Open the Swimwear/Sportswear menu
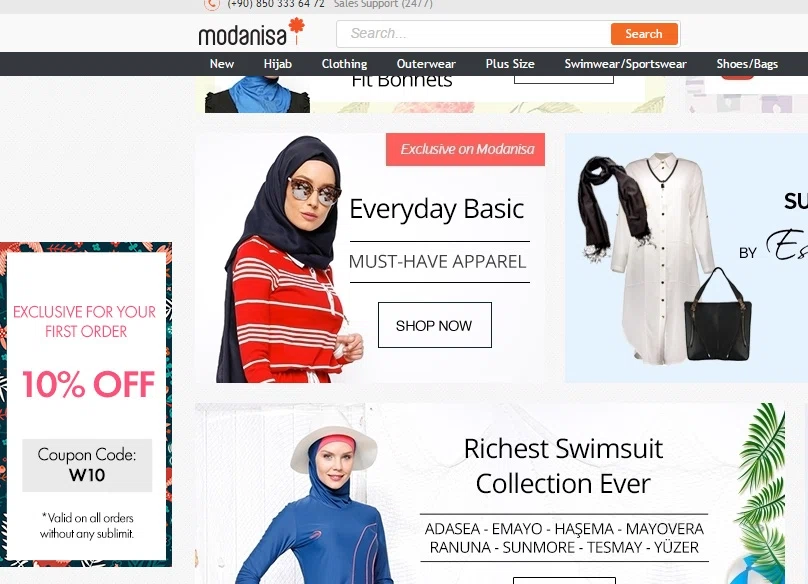808x584 pixels. [625, 64]
